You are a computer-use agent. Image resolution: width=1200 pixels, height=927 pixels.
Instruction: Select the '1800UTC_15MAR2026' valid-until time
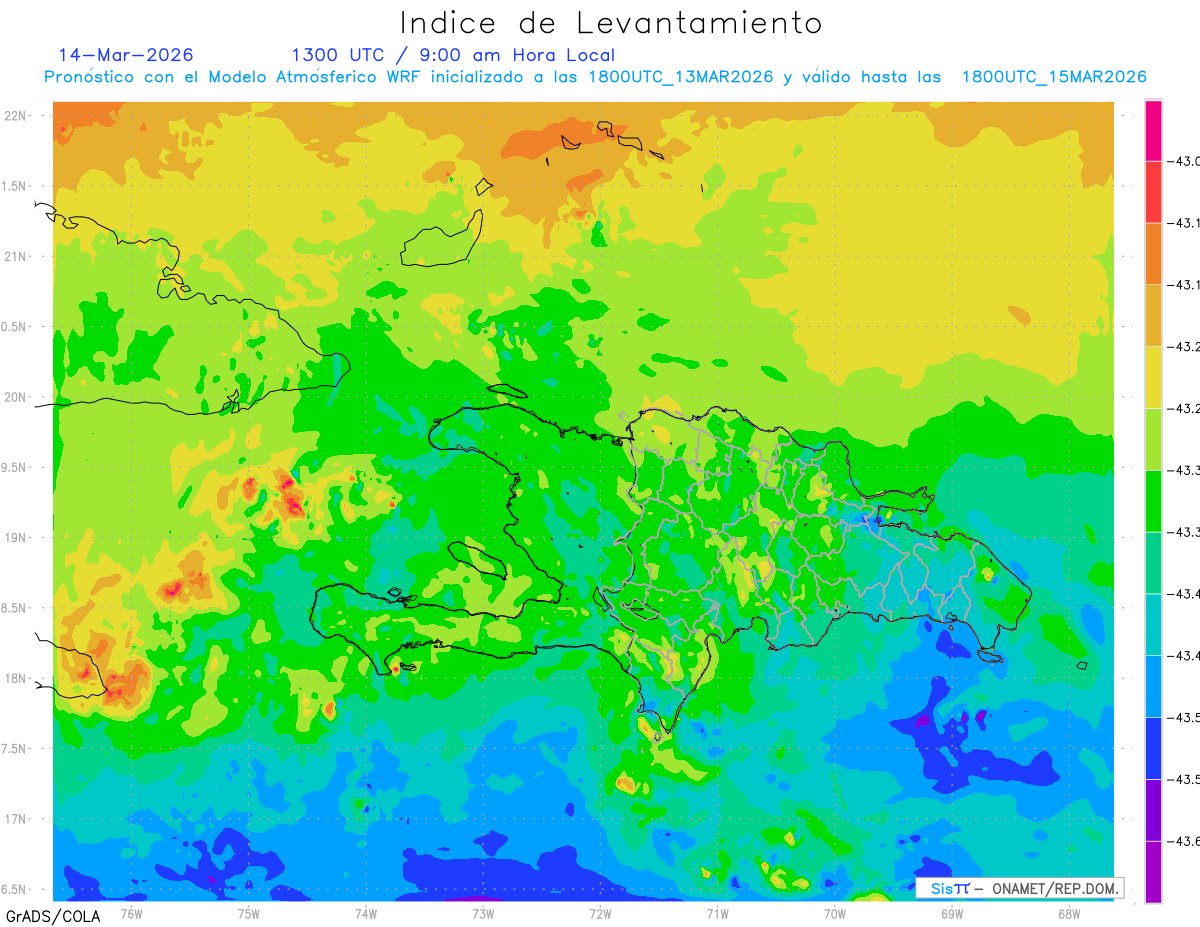click(1054, 77)
